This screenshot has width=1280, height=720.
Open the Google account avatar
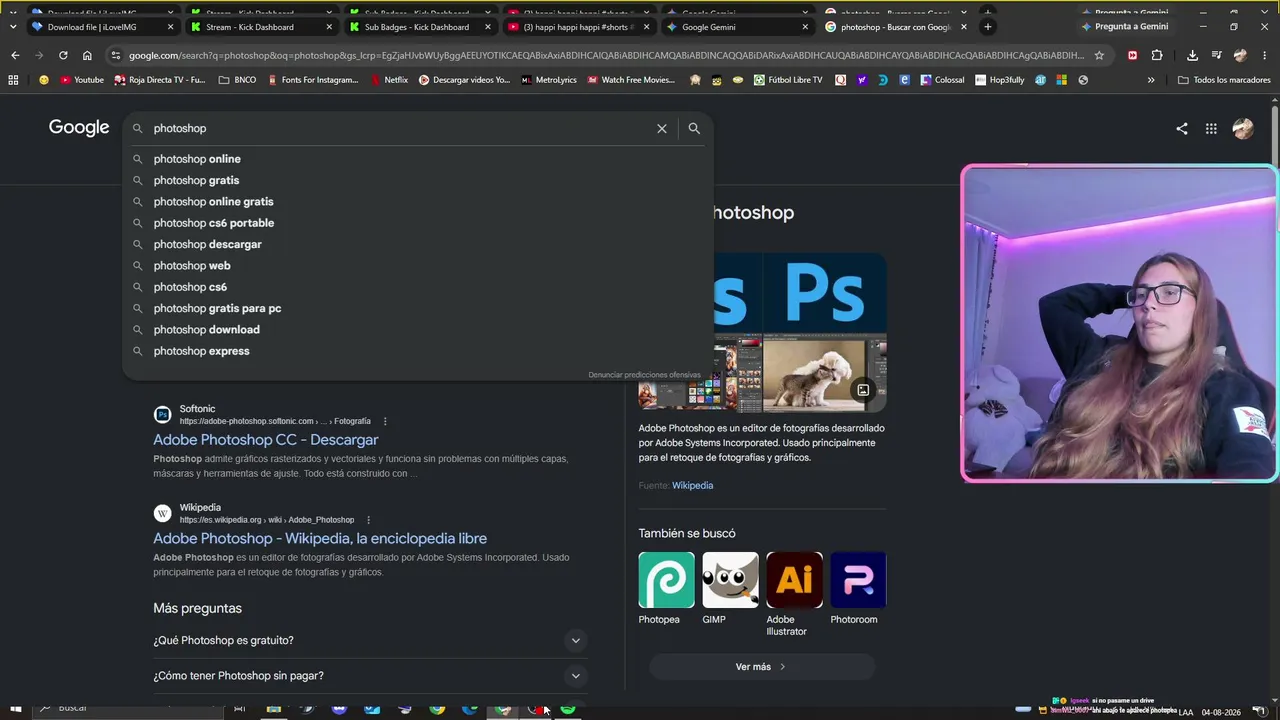point(1243,128)
